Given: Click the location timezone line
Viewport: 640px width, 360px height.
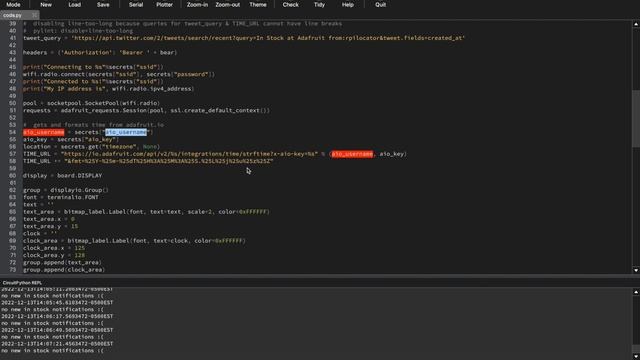Looking at the screenshot, I should click(91, 147).
